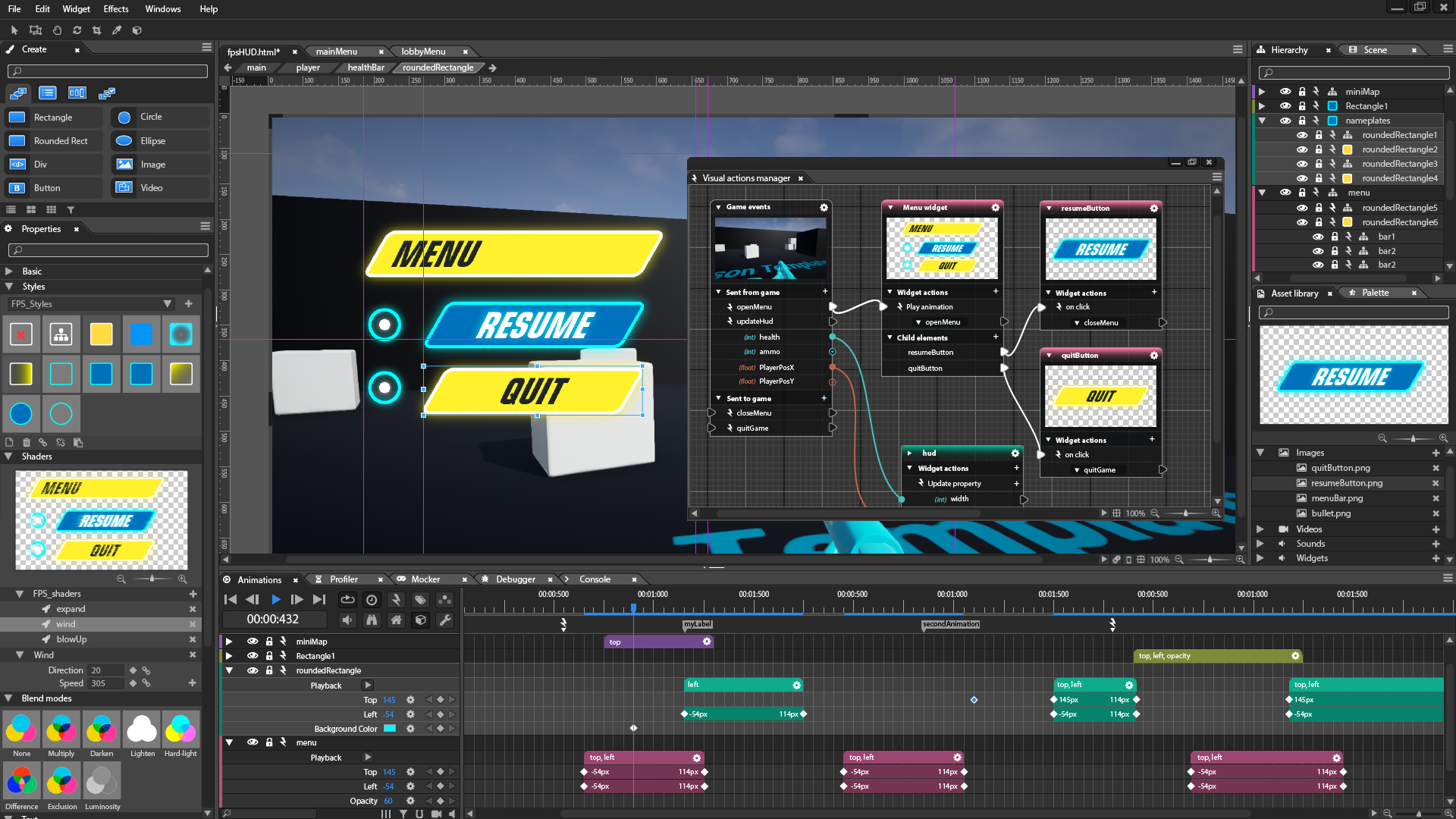
Task: Click the Lighten blend mode icon
Action: [142, 730]
